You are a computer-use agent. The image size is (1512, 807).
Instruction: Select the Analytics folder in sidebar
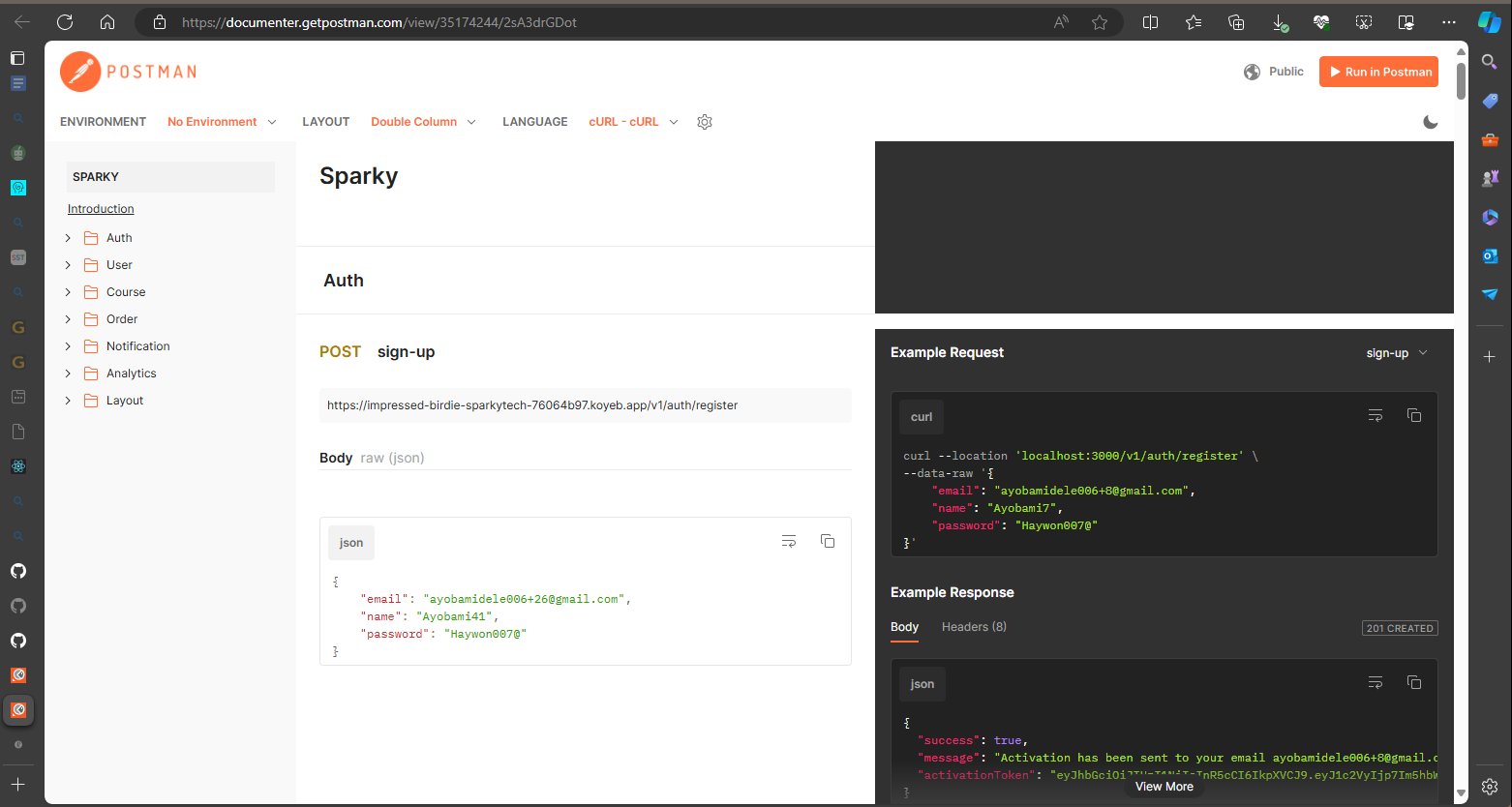131,374
